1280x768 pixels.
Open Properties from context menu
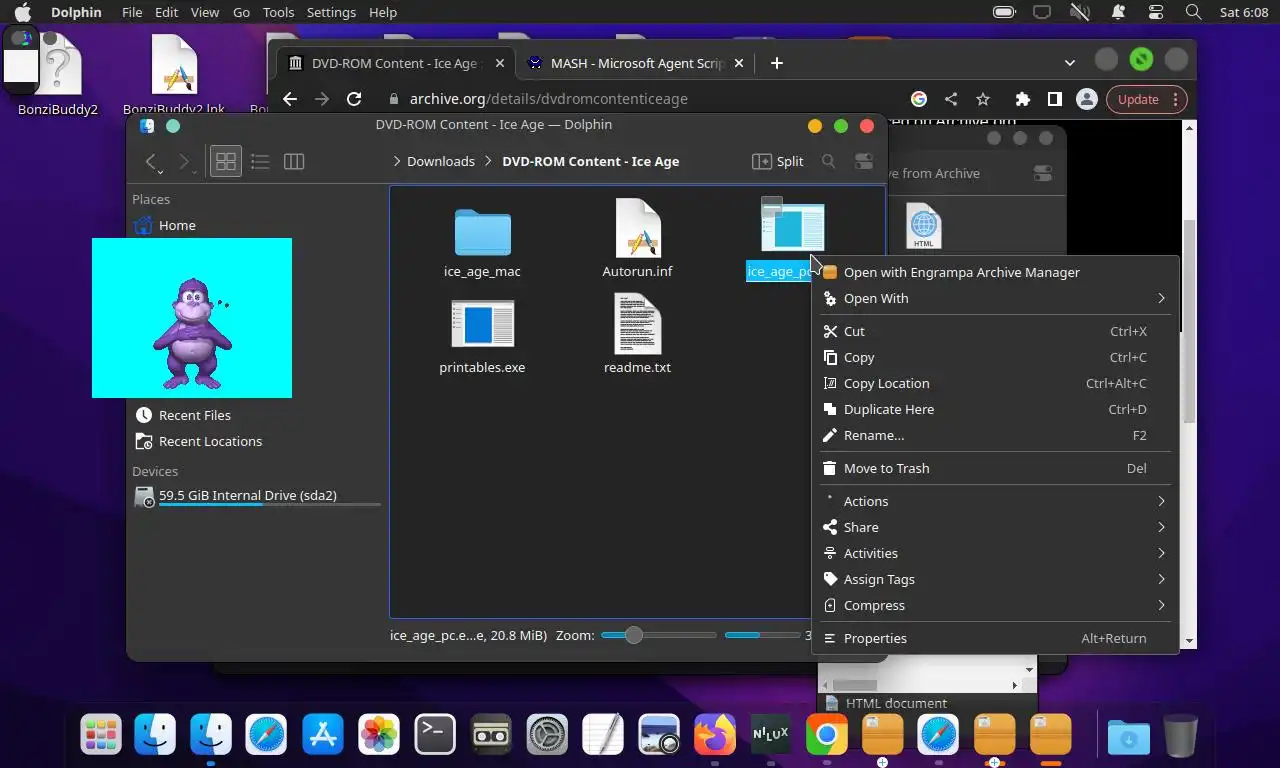tap(996, 638)
